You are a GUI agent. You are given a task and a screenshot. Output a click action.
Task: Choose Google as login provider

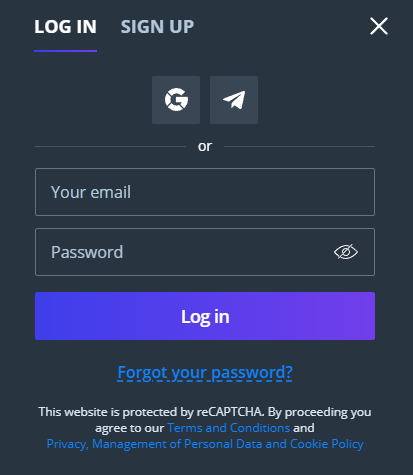coord(176,100)
